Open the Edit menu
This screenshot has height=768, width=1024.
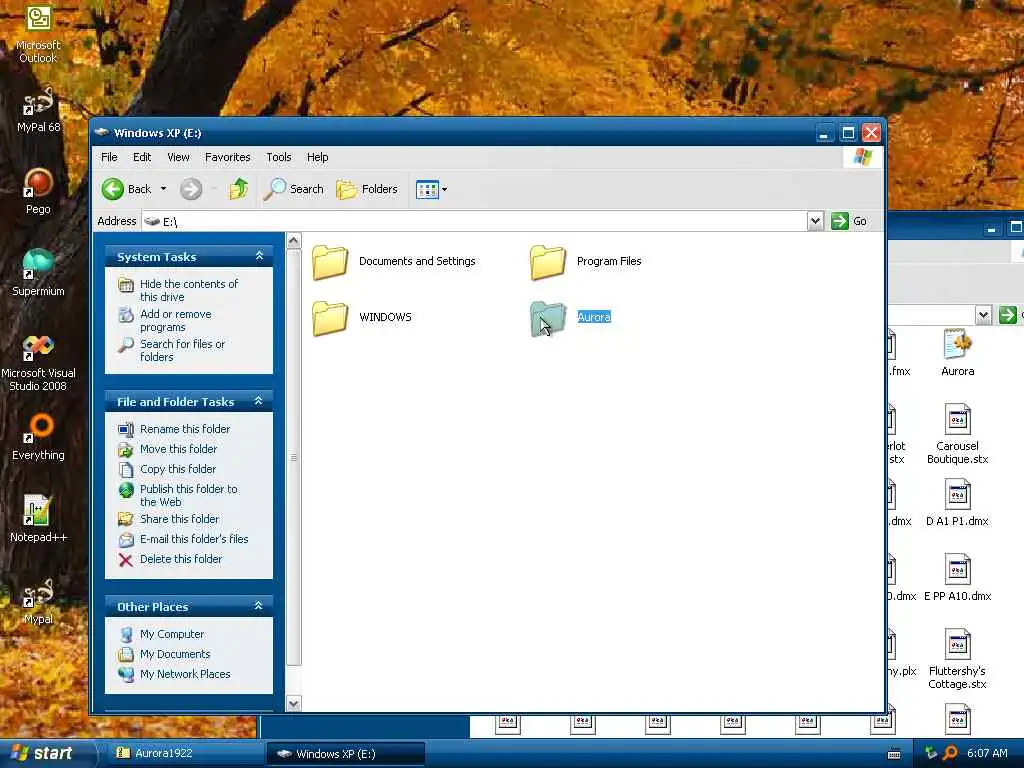[142, 157]
